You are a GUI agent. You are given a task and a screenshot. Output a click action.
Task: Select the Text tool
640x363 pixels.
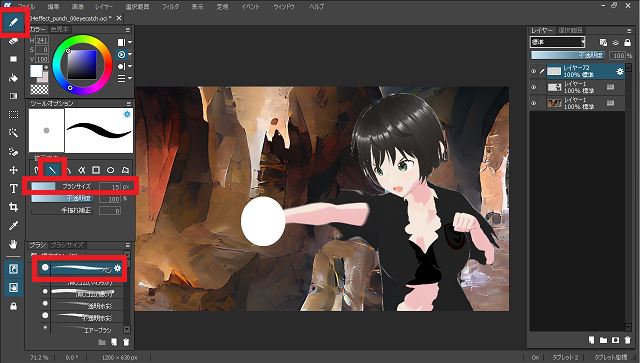13,188
